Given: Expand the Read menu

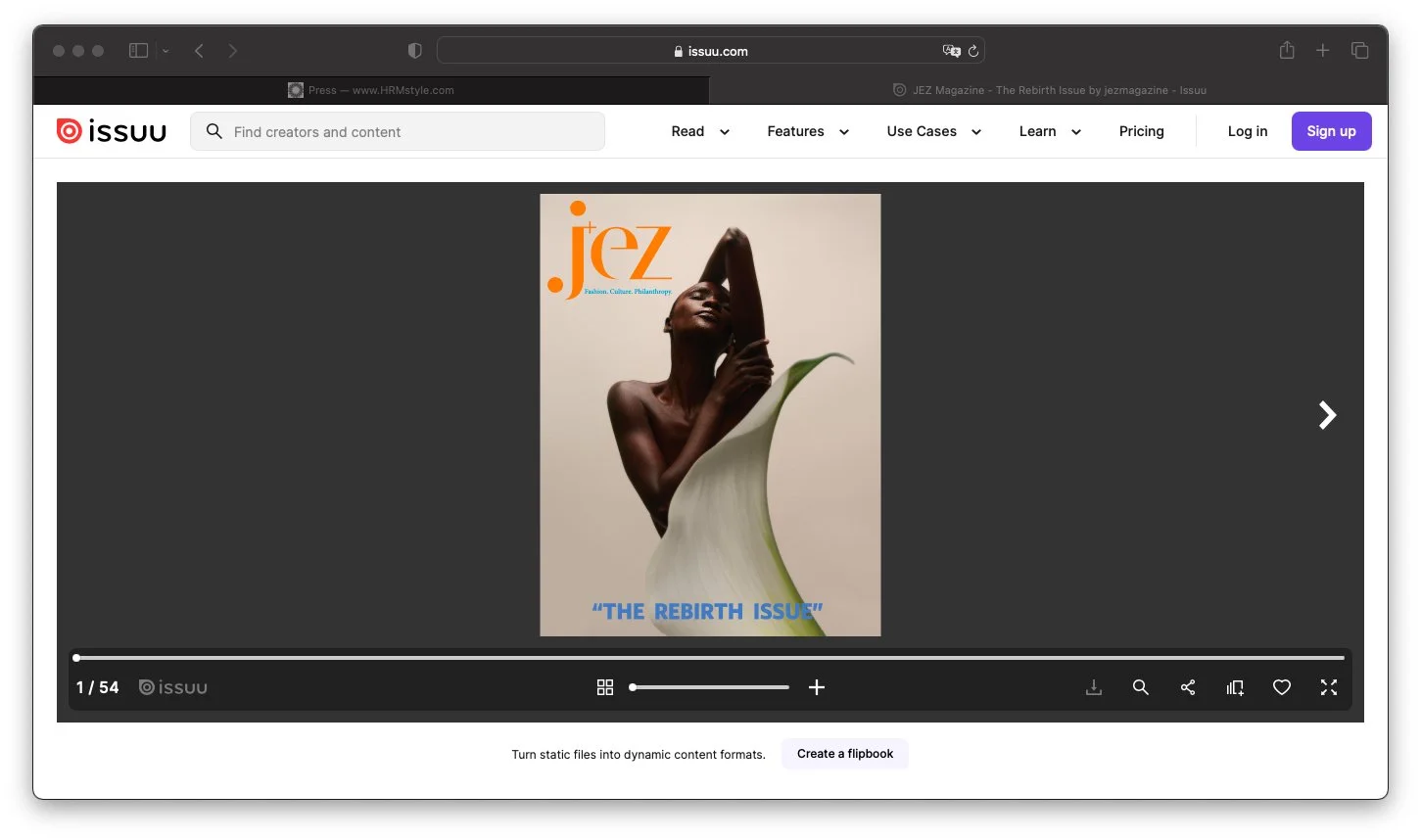Looking at the screenshot, I should pyautogui.click(x=700, y=131).
